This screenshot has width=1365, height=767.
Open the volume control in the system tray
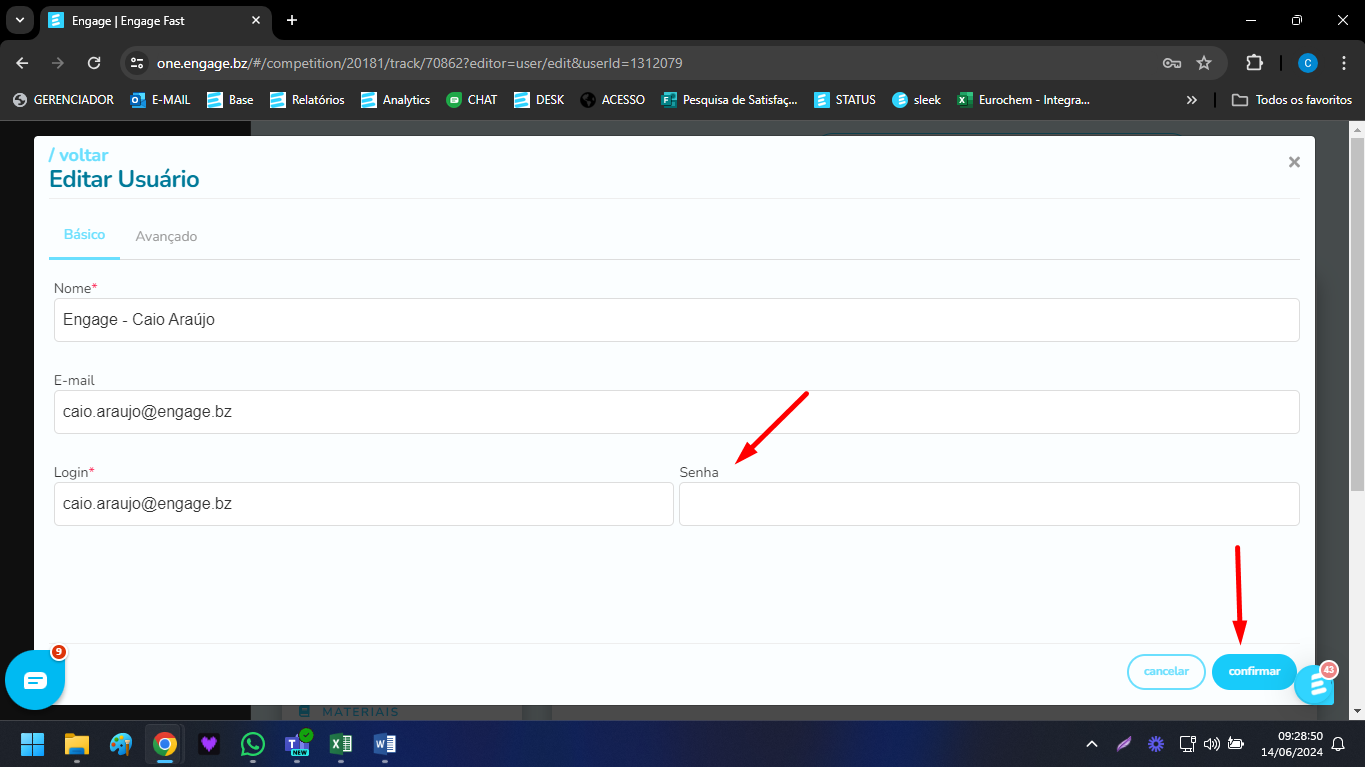click(1211, 744)
